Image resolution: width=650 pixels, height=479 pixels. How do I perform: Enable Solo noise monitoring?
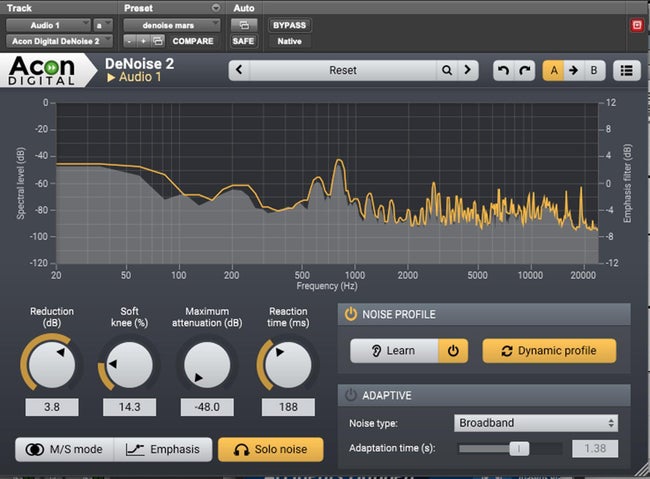[x=271, y=450]
